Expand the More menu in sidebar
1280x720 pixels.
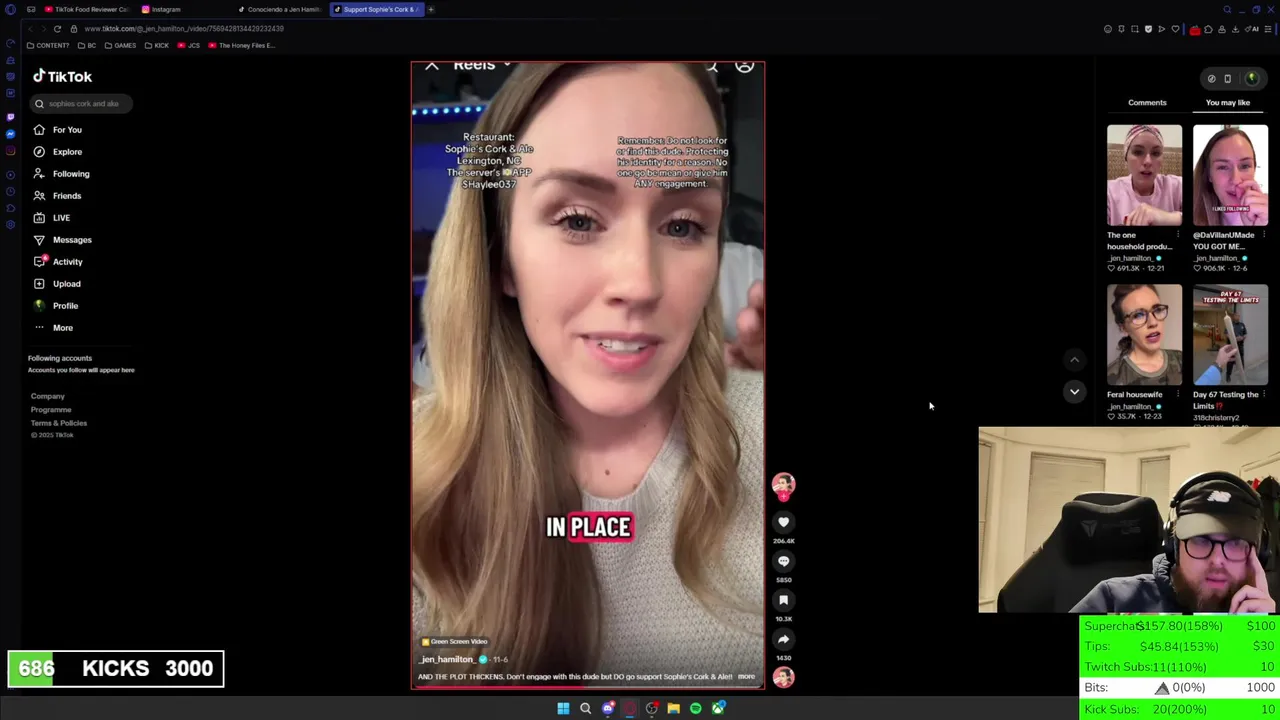53,328
